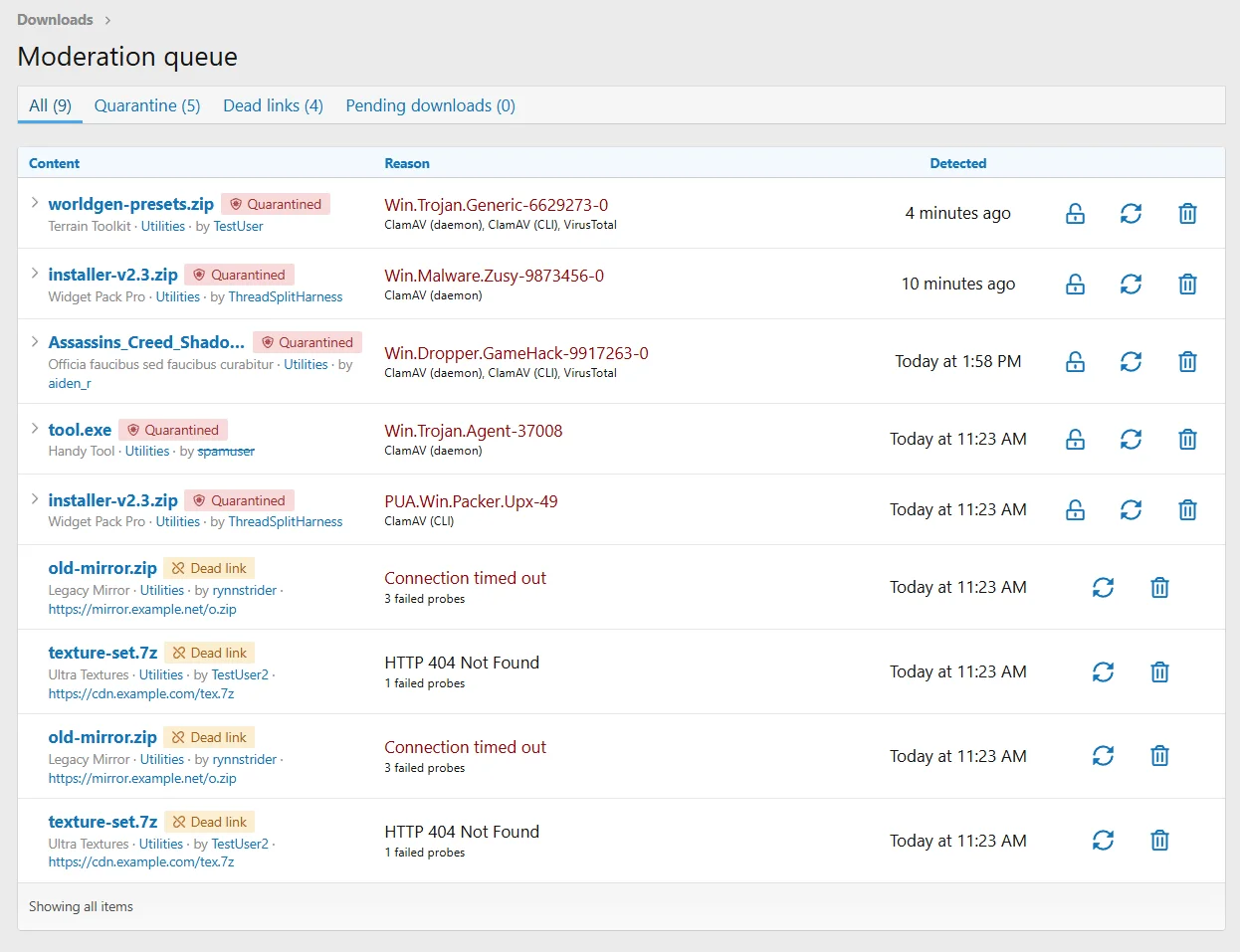Expand the installer row detected 10 minutes ago
The width and height of the screenshot is (1240, 952).
(35, 274)
